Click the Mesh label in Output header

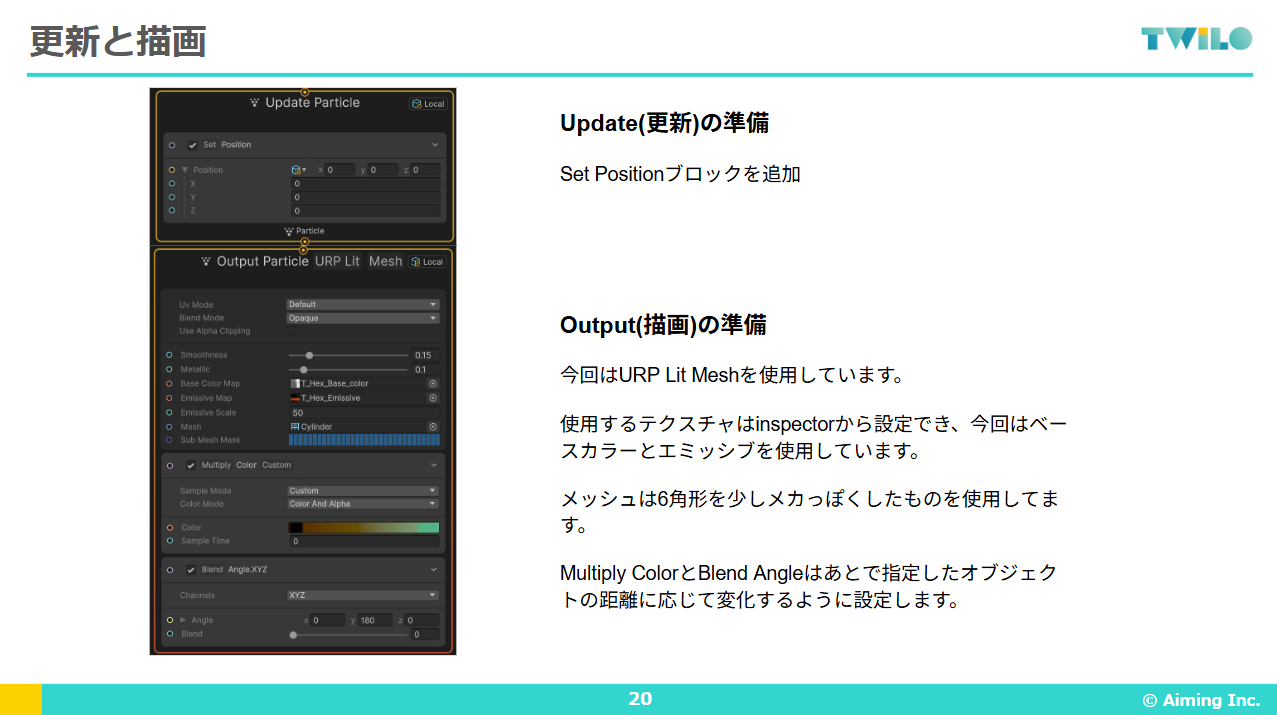[385, 261]
